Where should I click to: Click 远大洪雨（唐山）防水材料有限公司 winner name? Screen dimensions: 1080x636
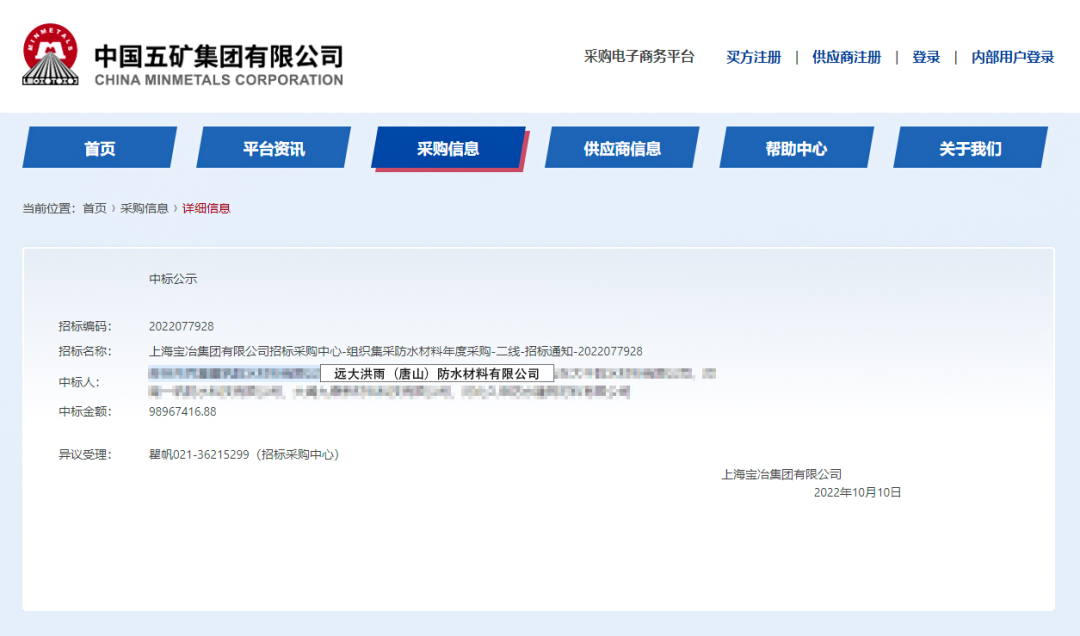437,373
